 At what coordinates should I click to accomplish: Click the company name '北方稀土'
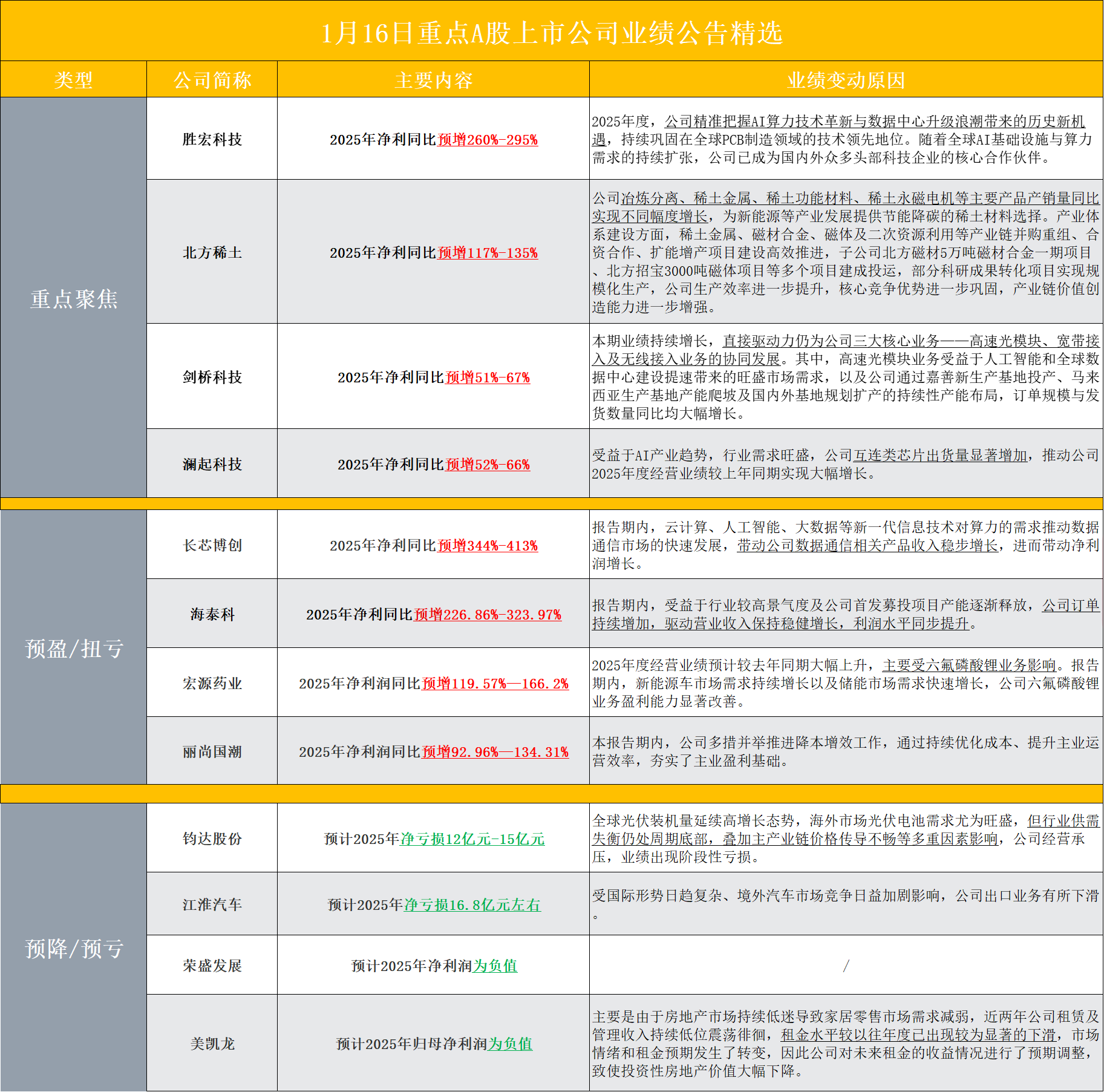click(212, 253)
